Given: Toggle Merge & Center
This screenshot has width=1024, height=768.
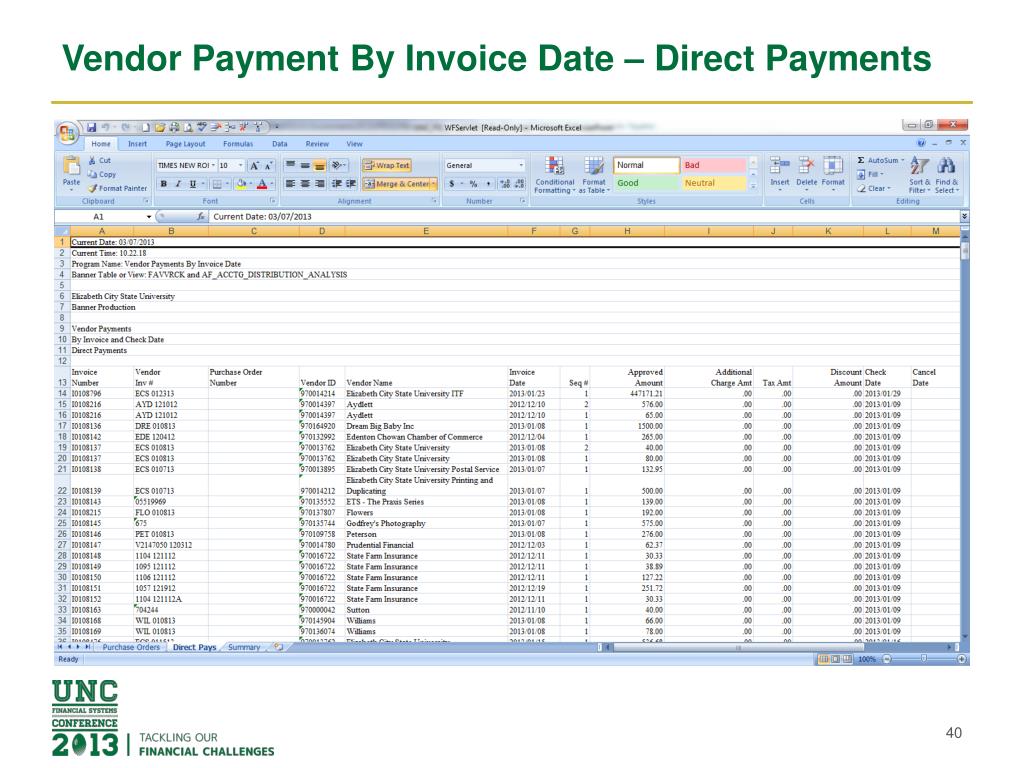Looking at the screenshot, I should tap(396, 184).
